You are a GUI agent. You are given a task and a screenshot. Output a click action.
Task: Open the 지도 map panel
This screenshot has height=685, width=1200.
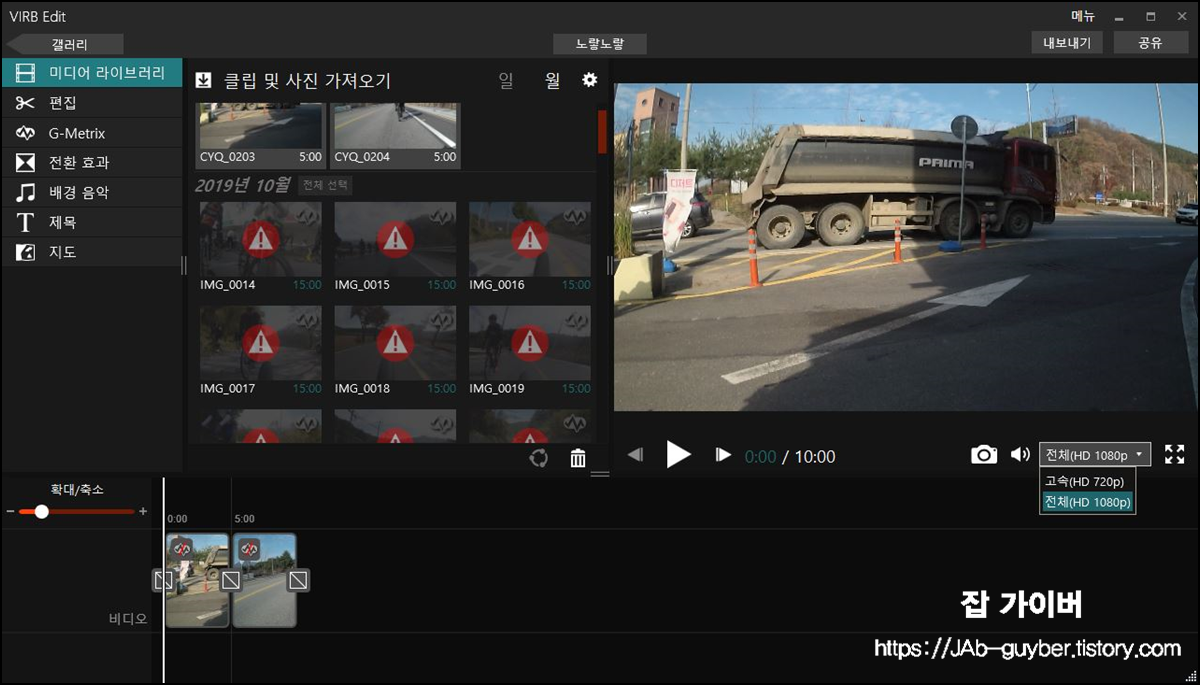click(92, 252)
